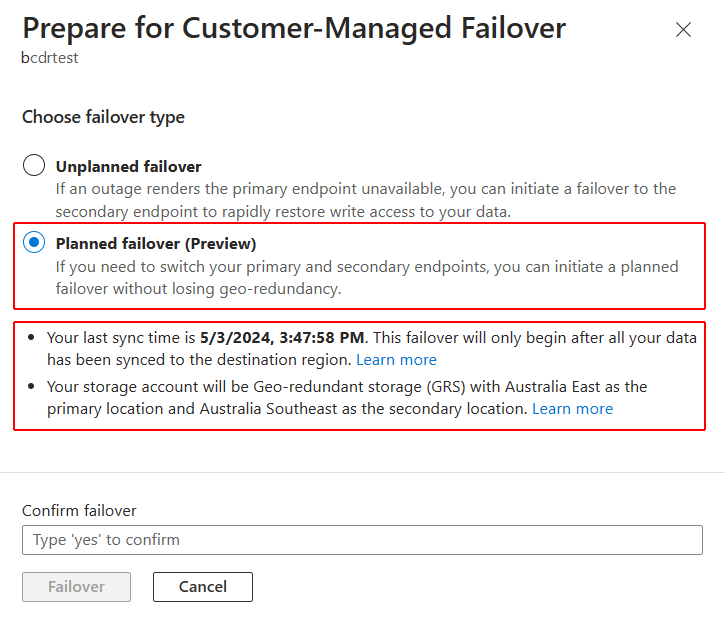Viewport: 725px width, 622px height.
Task: Click the 'Confirm failover' field label
Action: pos(79,510)
